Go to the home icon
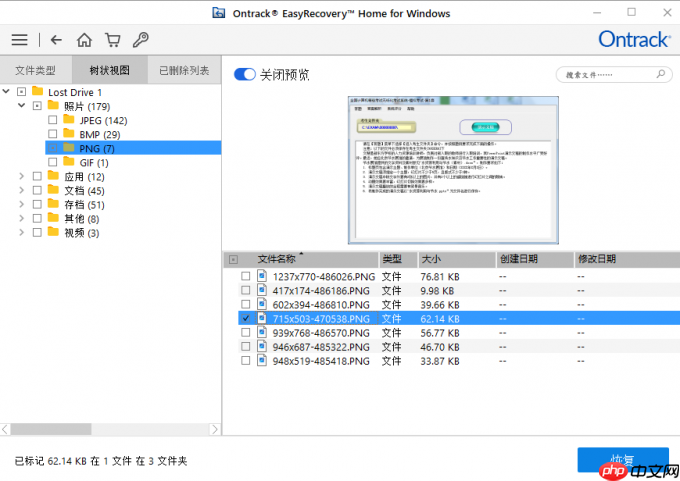Screen dimensions: 680x481 click(85, 40)
